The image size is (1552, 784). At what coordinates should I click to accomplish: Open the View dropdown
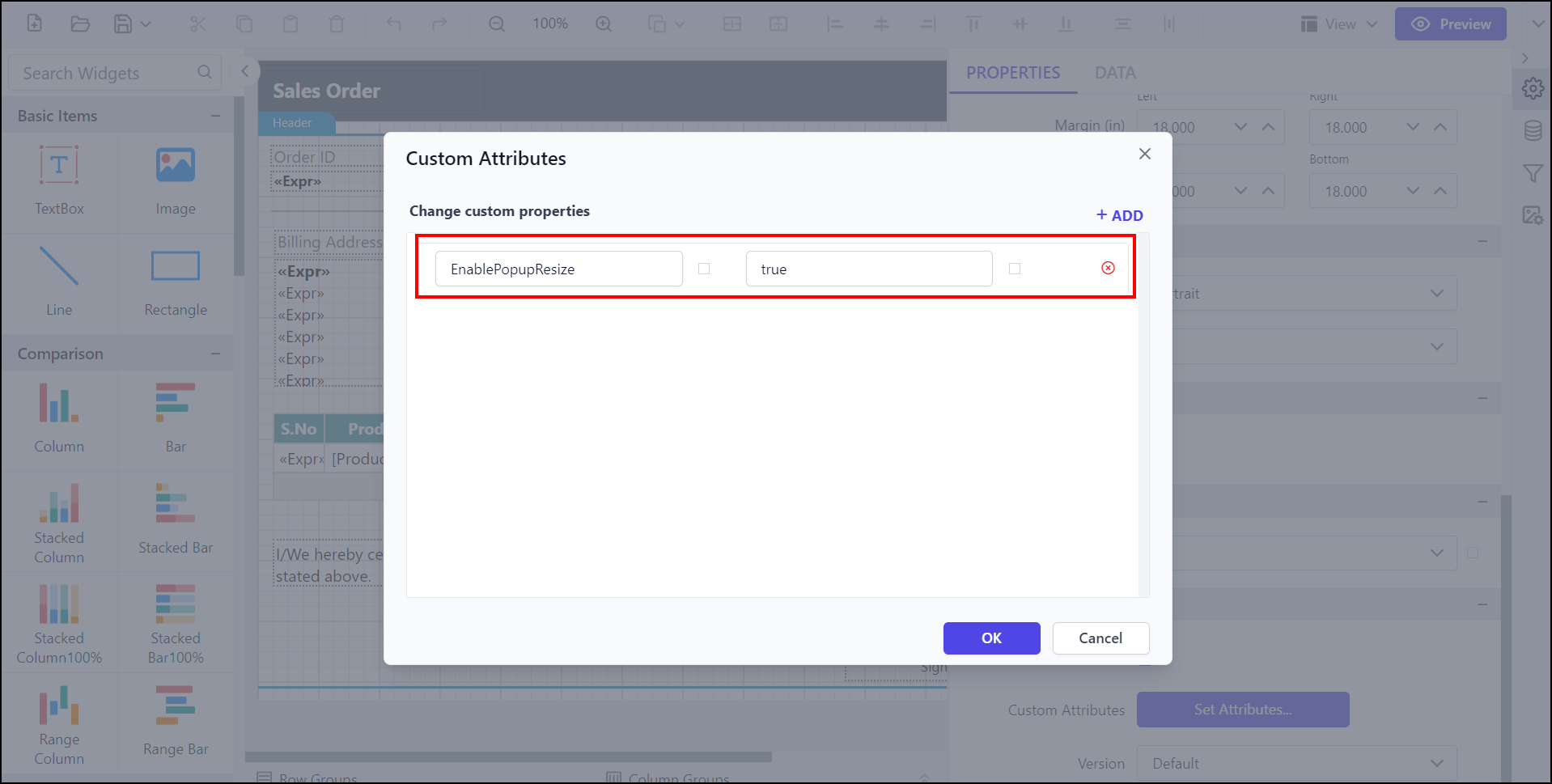1338,23
